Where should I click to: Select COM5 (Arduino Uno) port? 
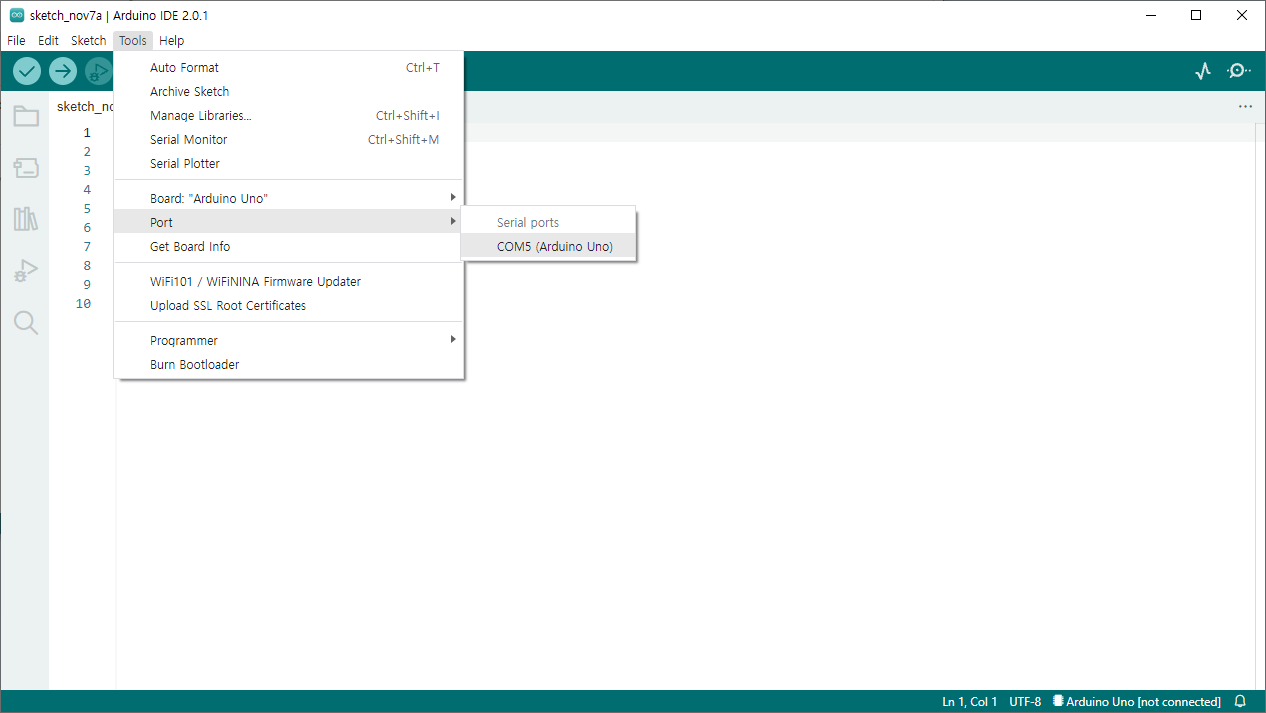click(548, 247)
